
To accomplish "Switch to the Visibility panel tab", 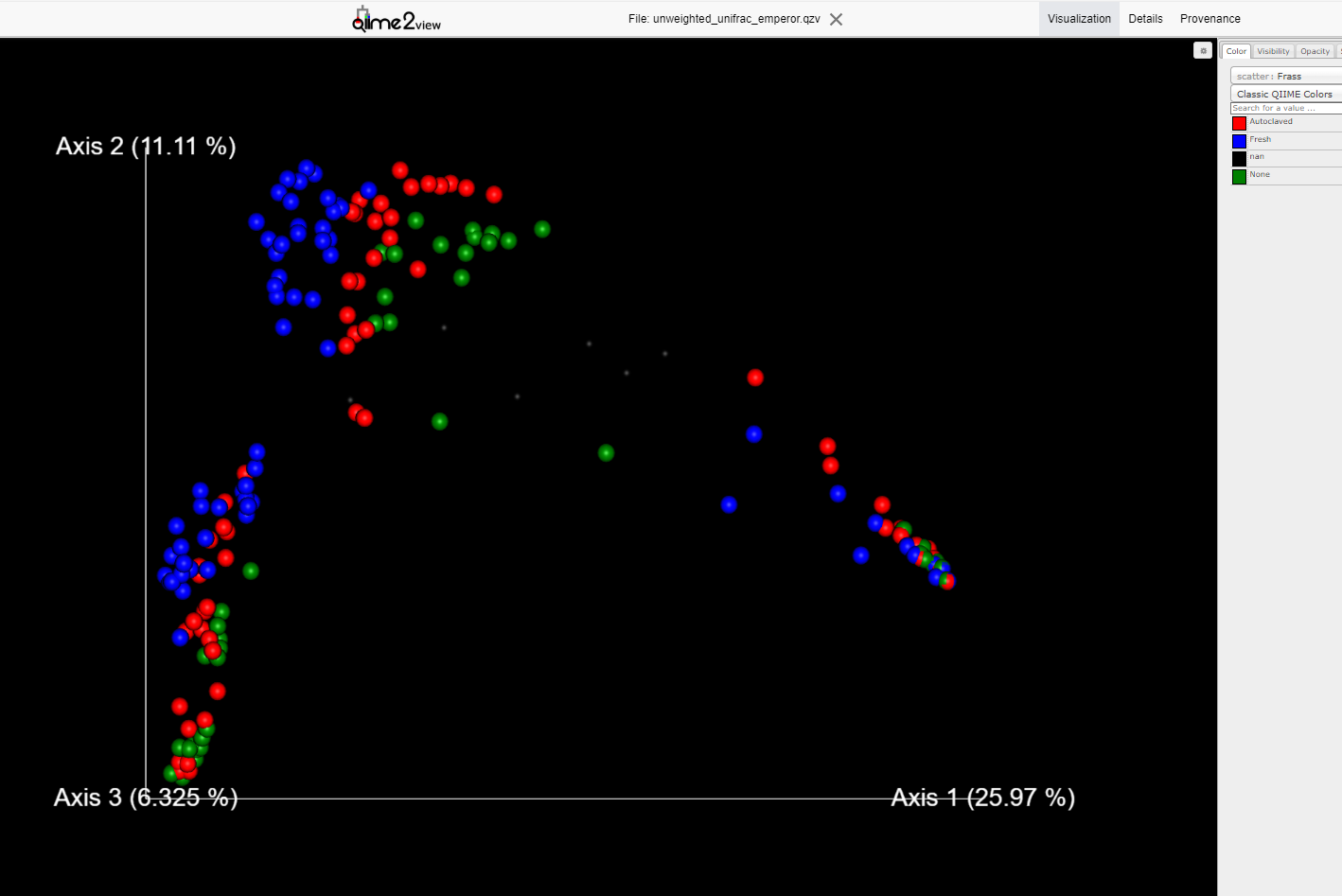I will click(x=1273, y=51).
